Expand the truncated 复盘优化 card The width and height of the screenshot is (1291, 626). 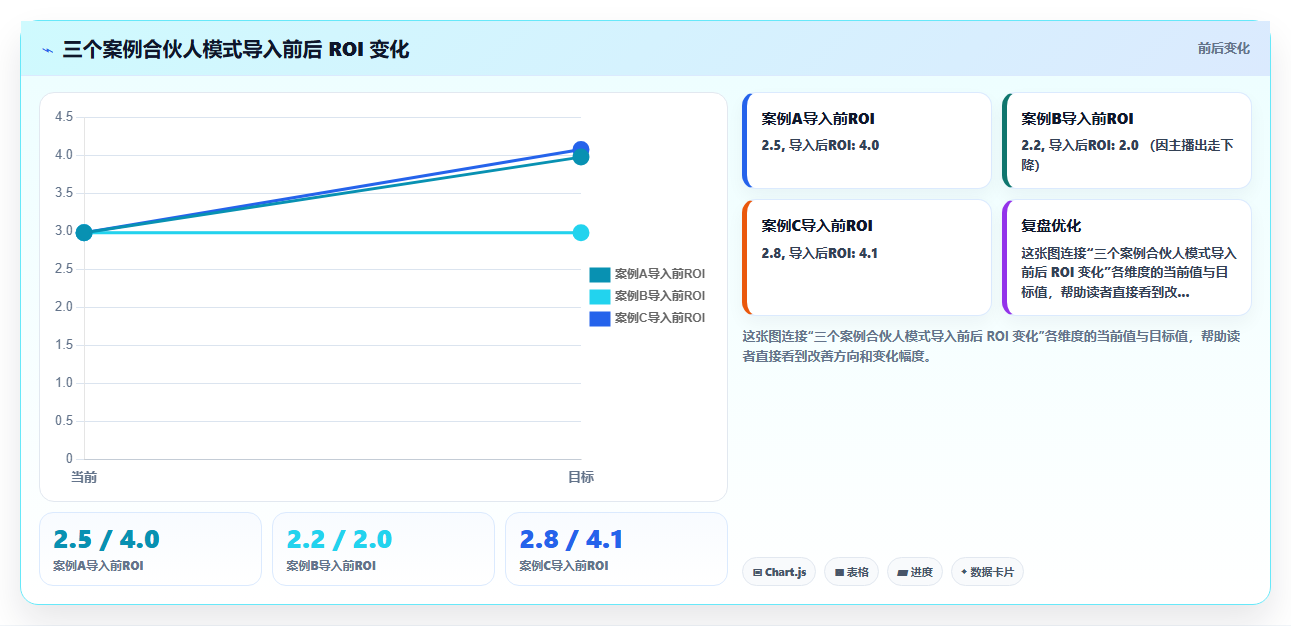point(1127,257)
